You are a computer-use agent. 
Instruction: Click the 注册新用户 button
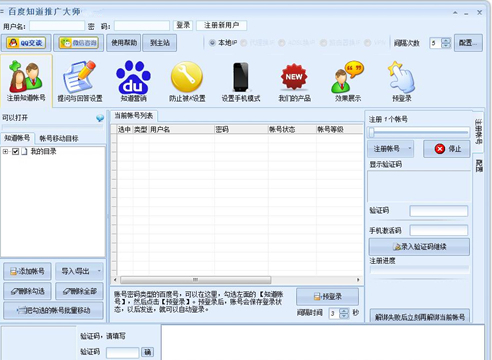click(221, 25)
